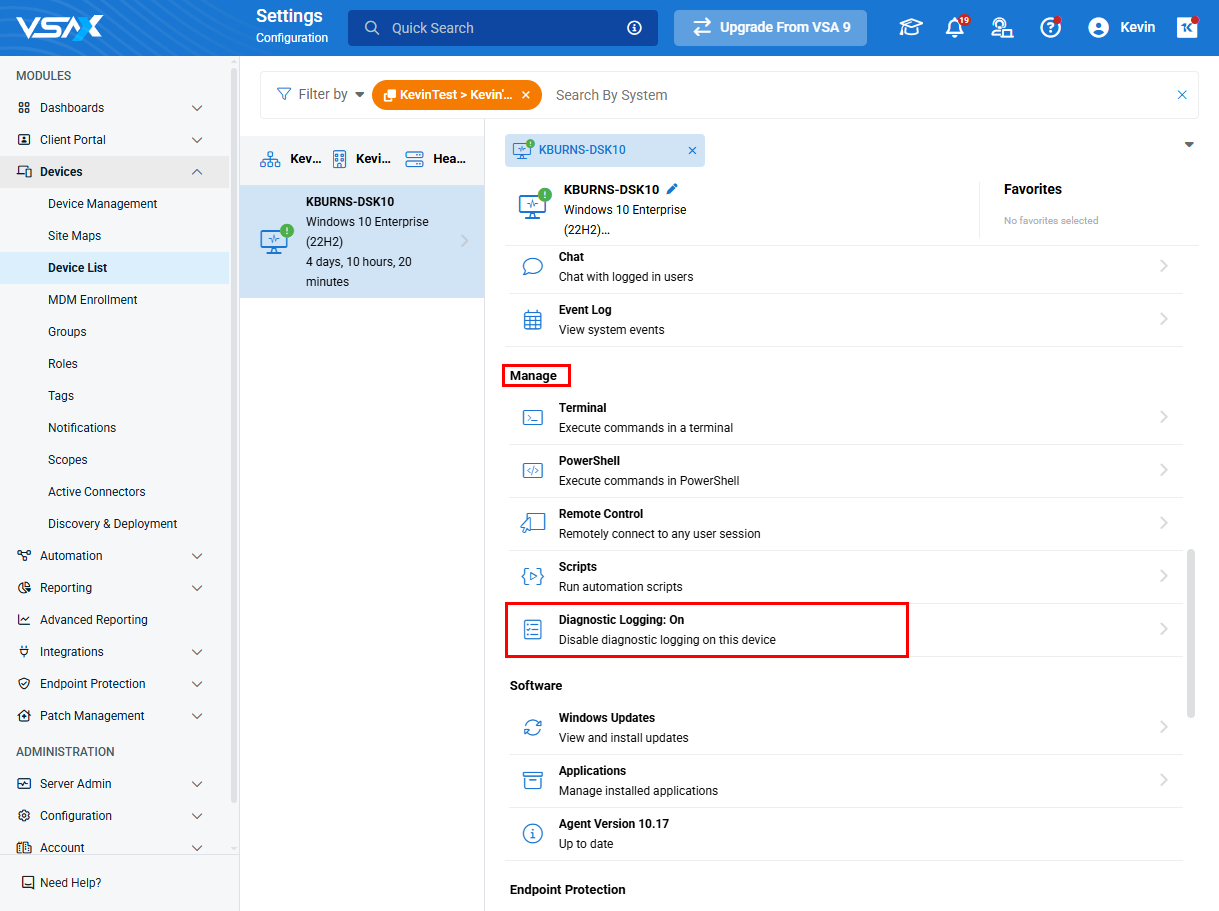1219x911 pixels.
Task: Click the Quick Search info icon
Action: coord(634,28)
